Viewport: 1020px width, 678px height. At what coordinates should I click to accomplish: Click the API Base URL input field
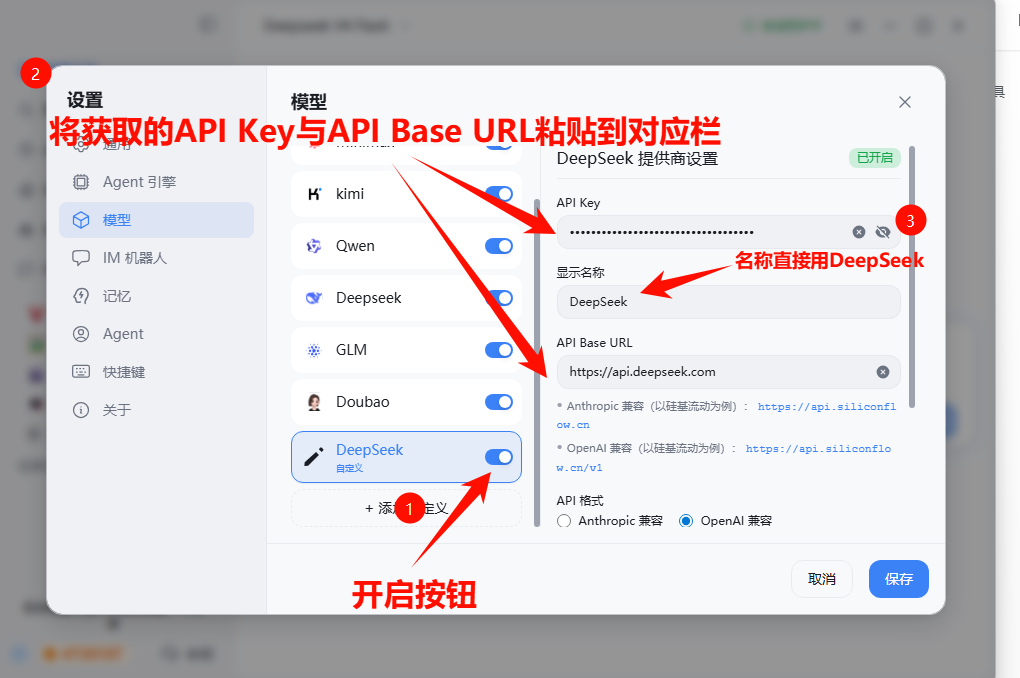click(729, 372)
